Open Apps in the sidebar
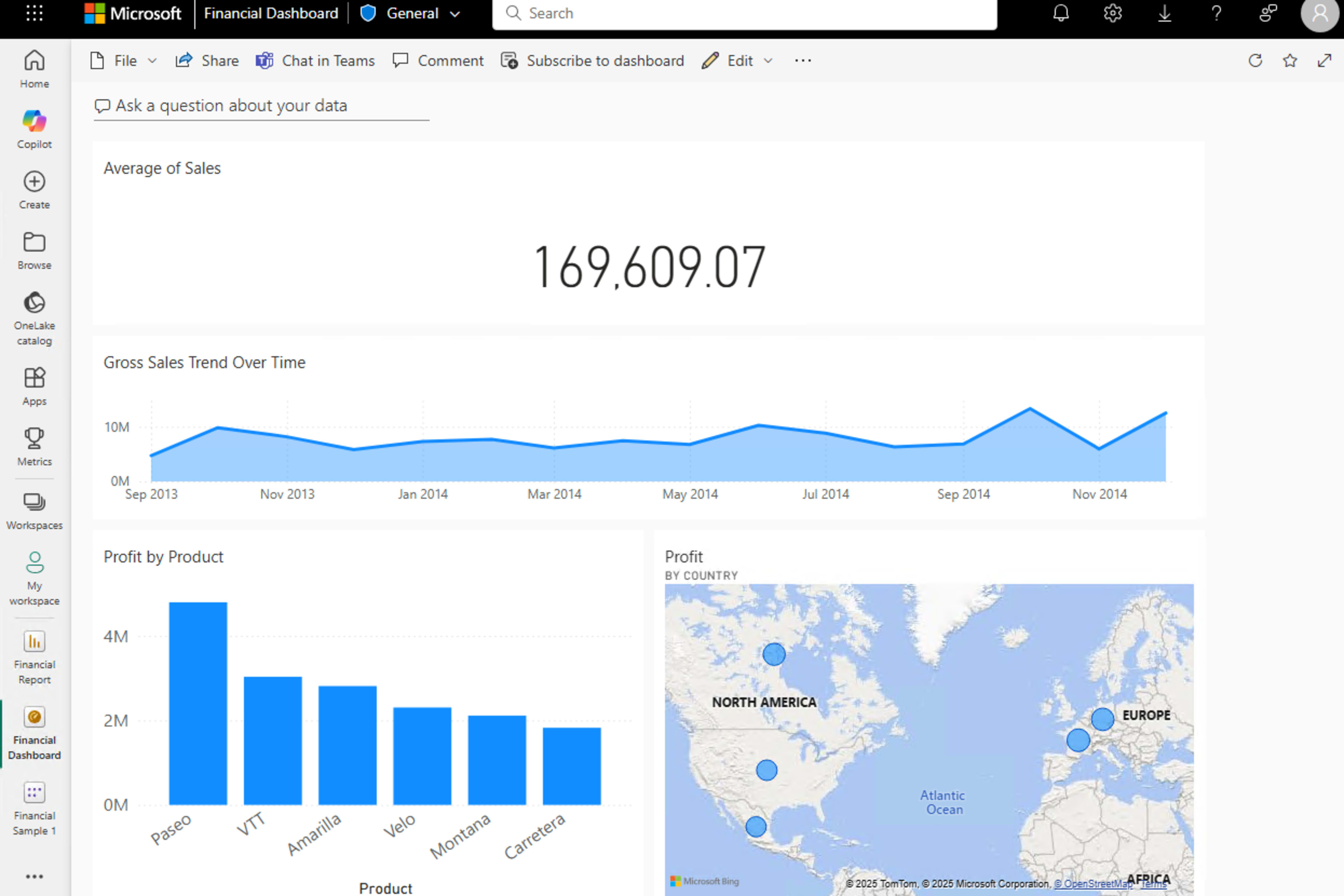Image resolution: width=1344 pixels, height=896 pixels. pyautogui.click(x=34, y=387)
